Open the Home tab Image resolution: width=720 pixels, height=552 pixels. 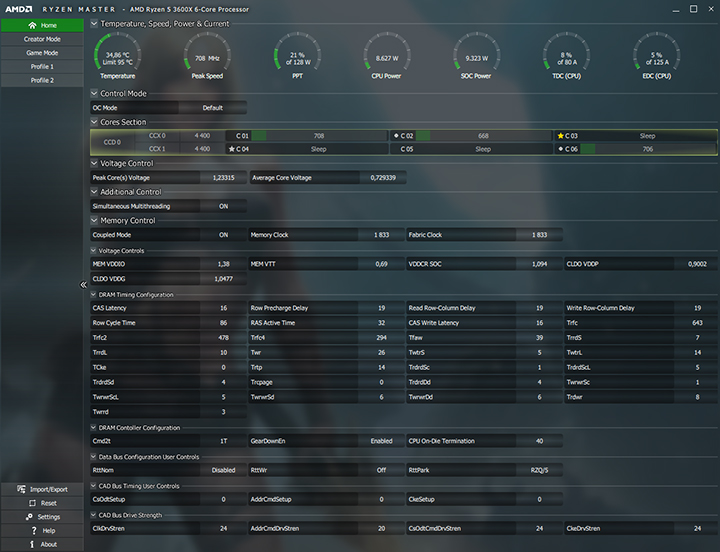pyautogui.click(x=42, y=25)
